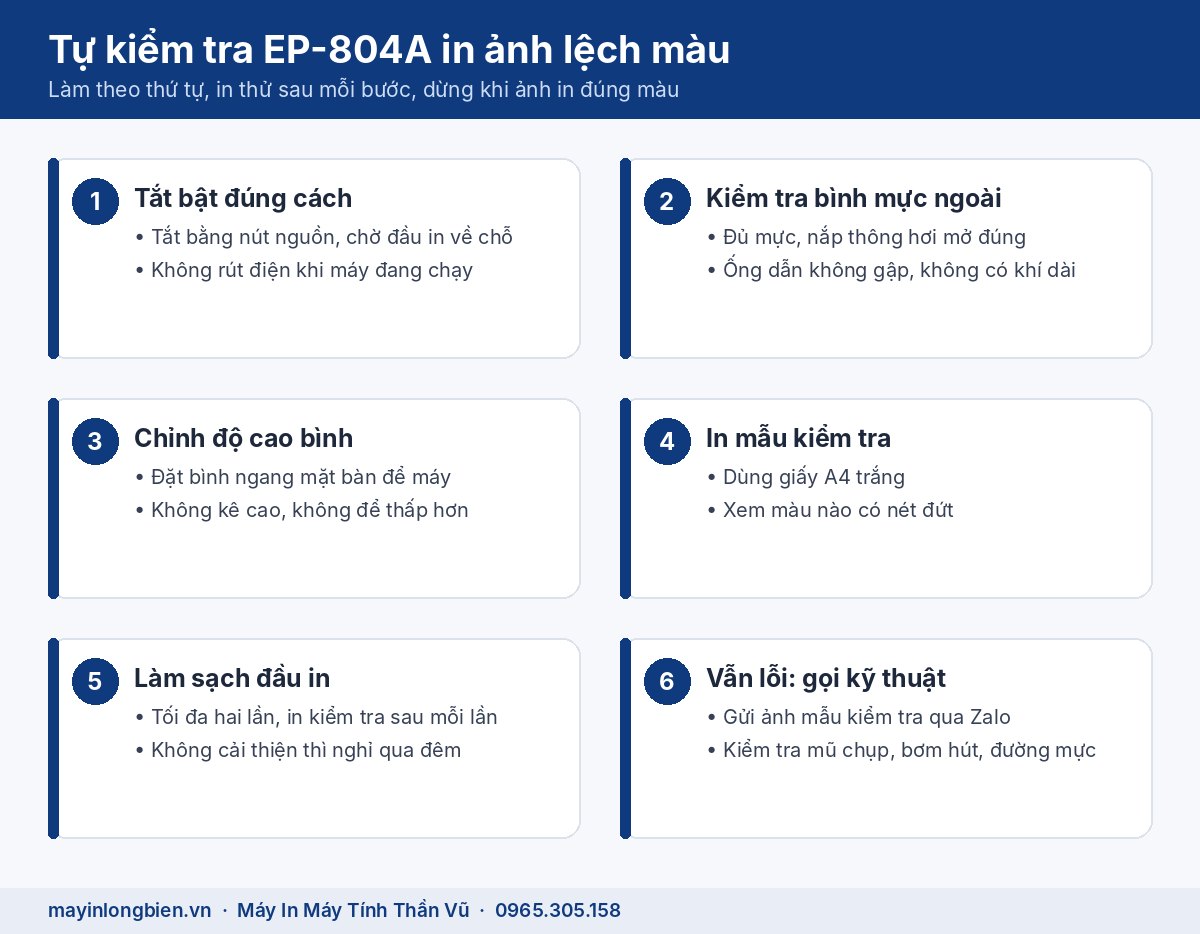This screenshot has height=934, width=1200.
Task: Click the subtitle starting "Làm theo thứ tự"
Action: [x=364, y=89]
